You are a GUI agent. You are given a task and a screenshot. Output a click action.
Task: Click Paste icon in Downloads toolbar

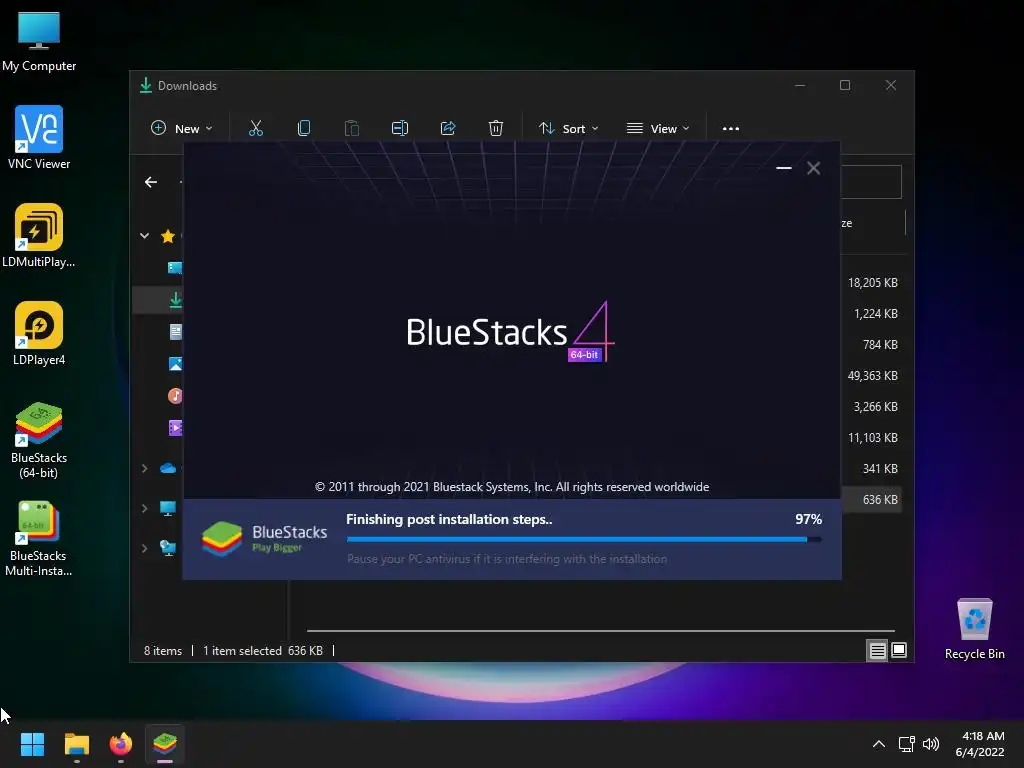352,128
